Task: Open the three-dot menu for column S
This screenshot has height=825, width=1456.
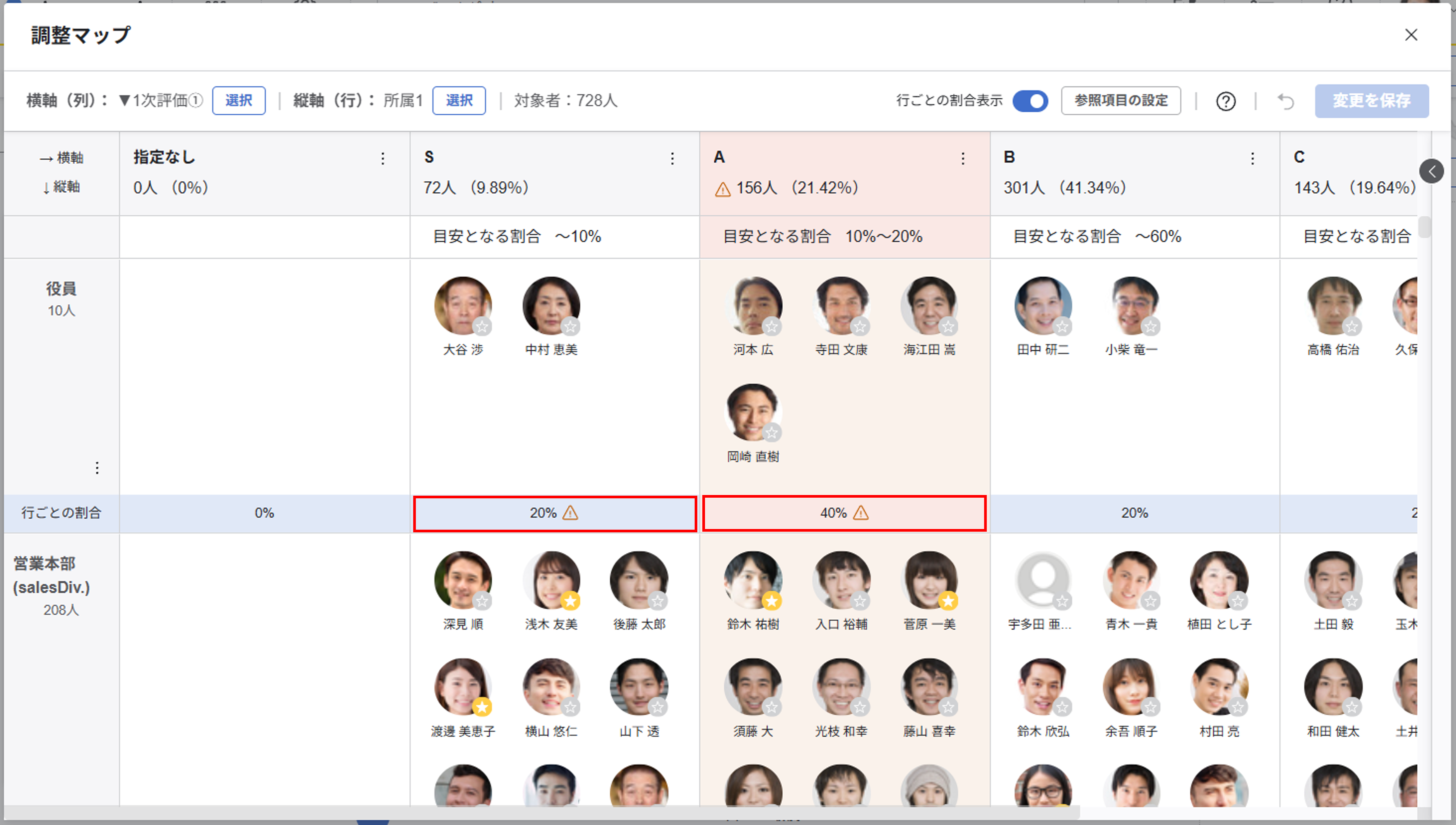Action: 672,159
